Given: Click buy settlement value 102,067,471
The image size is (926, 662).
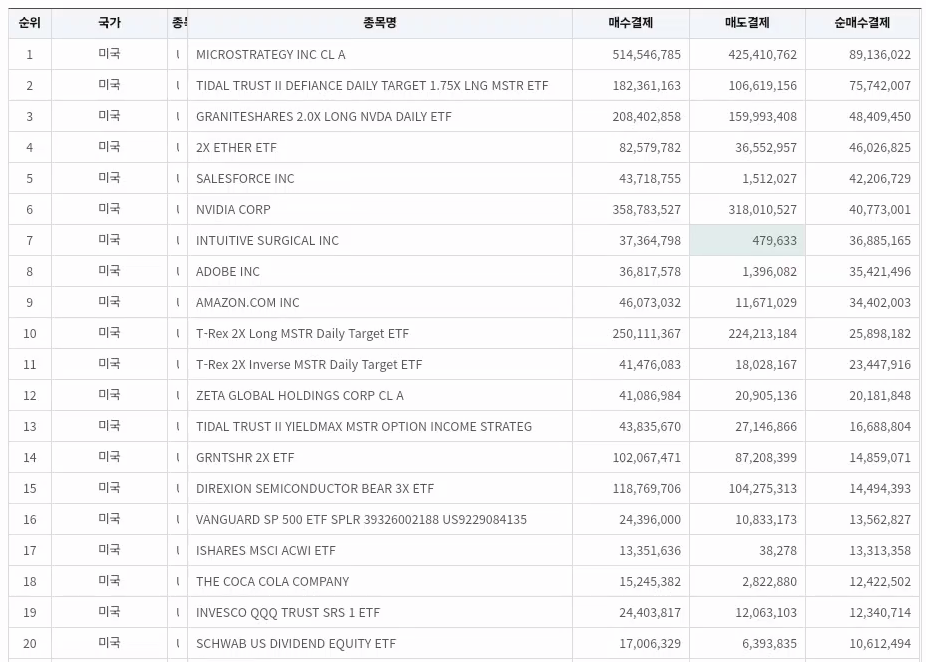Looking at the screenshot, I should (646, 458).
